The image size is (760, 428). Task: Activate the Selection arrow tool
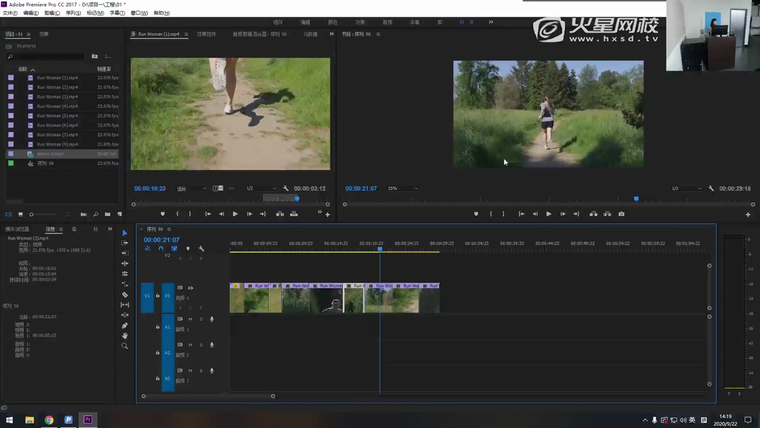tap(125, 233)
